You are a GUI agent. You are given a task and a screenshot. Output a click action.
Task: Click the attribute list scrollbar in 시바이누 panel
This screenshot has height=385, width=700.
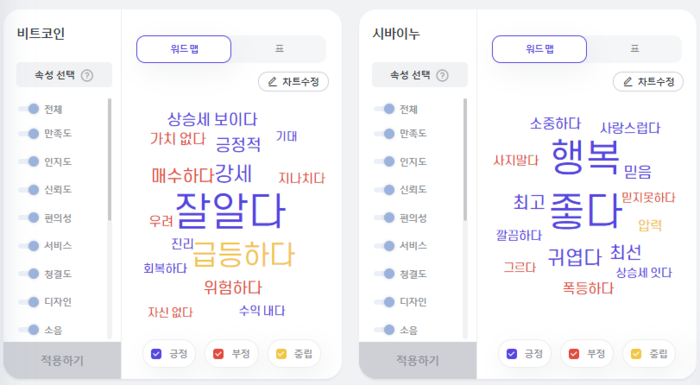(x=465, y=159)
